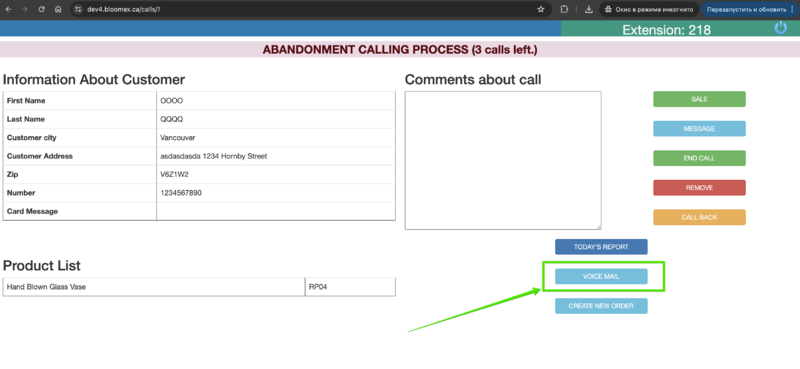The height and width of the screenshot is (369, 800).
Task: Select the First Name value OOOO
Action: click(x=171, y=101)
